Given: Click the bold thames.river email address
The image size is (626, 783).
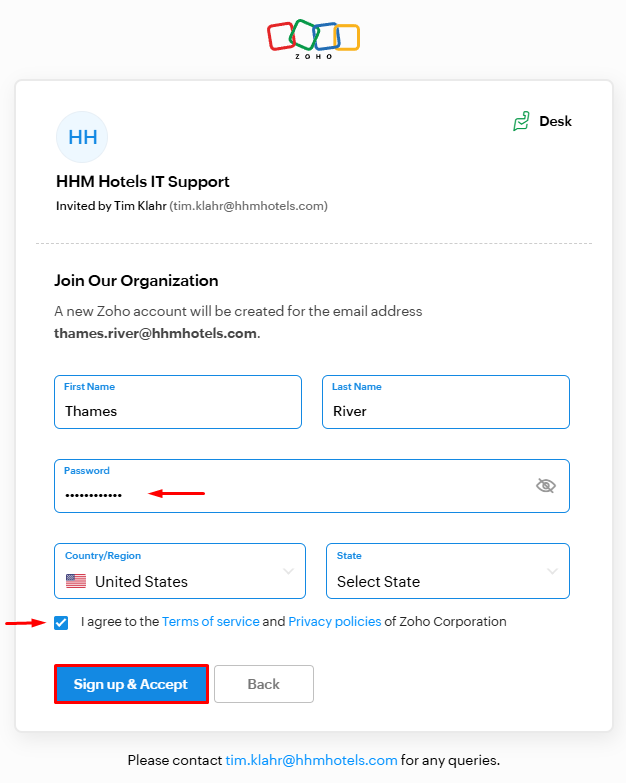Looking at the screenshot, I should [155, 333].
